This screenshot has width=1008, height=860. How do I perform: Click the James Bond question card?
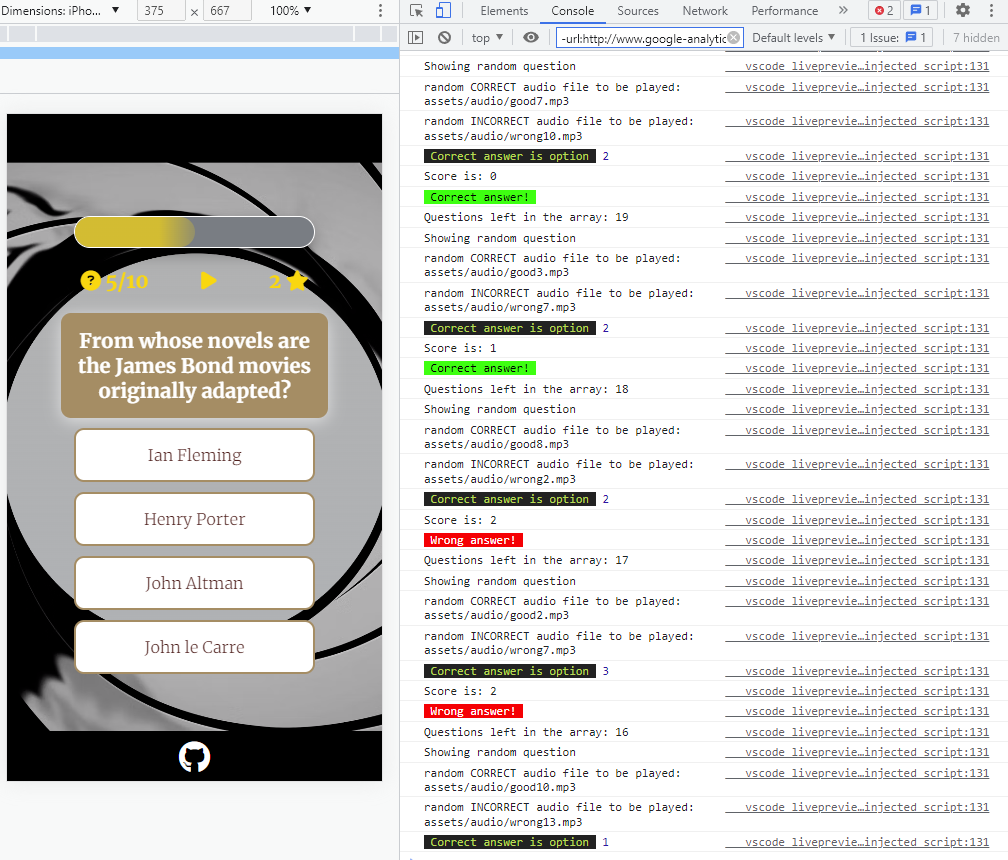[194, 365]
